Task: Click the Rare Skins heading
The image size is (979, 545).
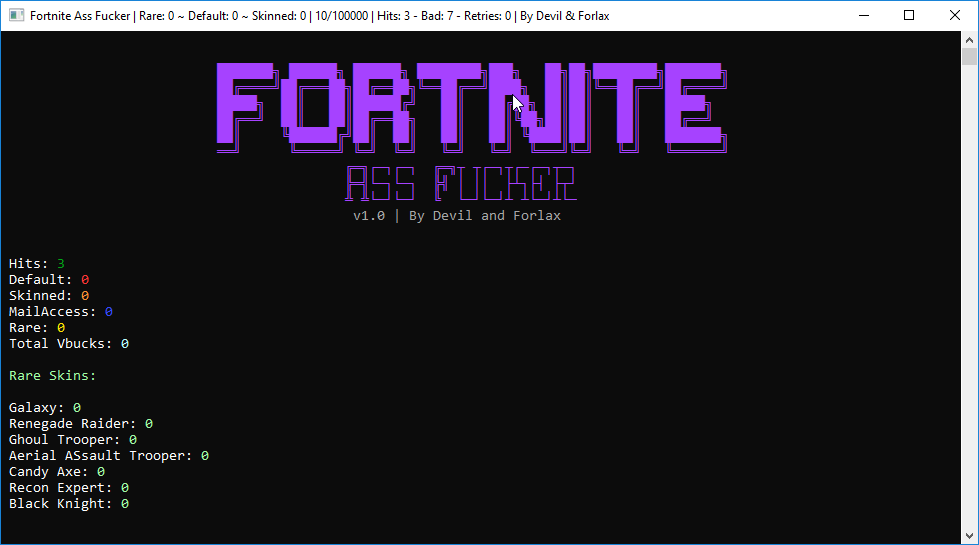Action: (53, 376)
